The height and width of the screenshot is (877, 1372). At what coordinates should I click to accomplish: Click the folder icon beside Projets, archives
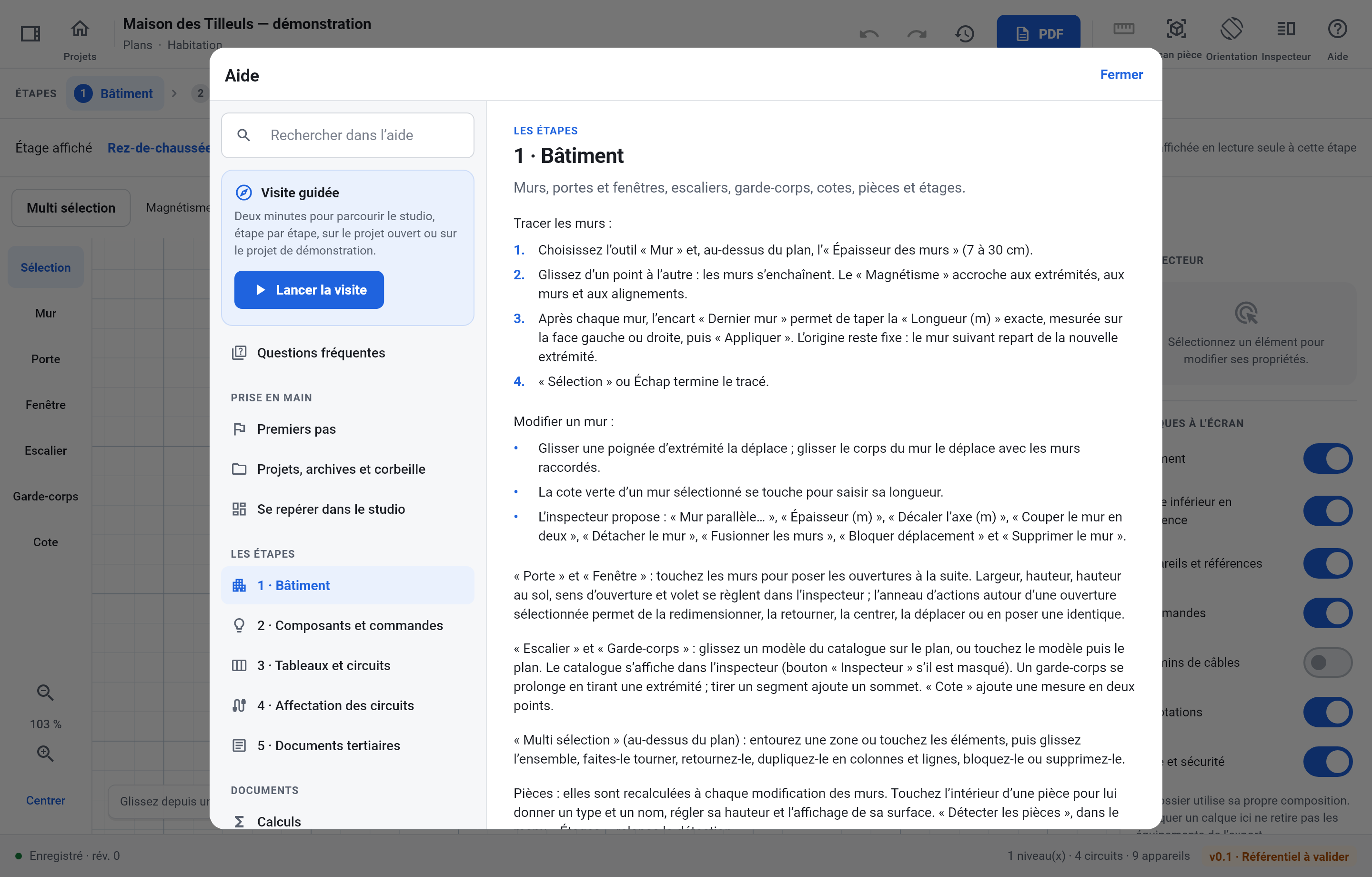pyautogui.click(x=239, y=469)
